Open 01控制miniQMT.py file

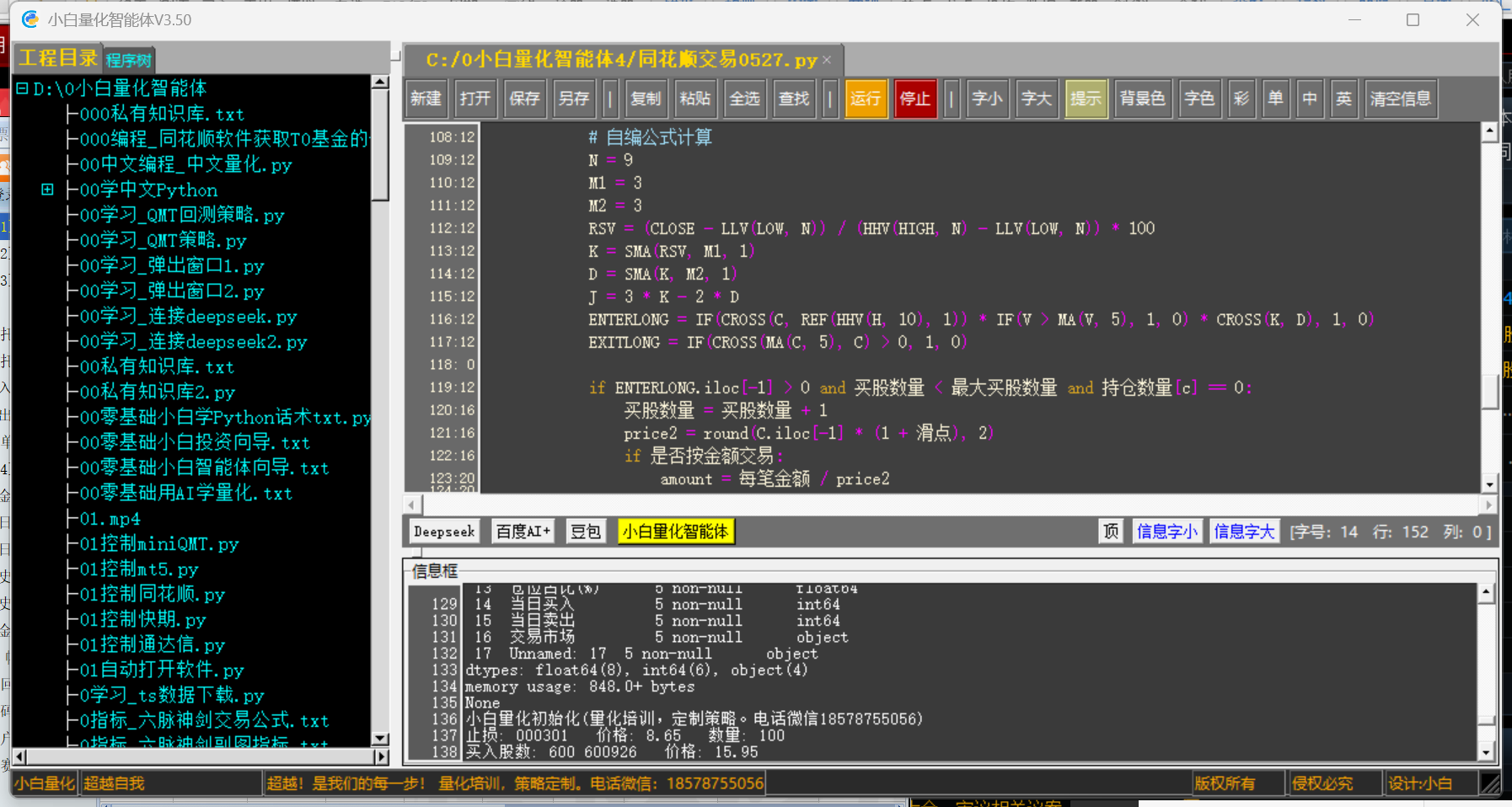tap(159, 543)
